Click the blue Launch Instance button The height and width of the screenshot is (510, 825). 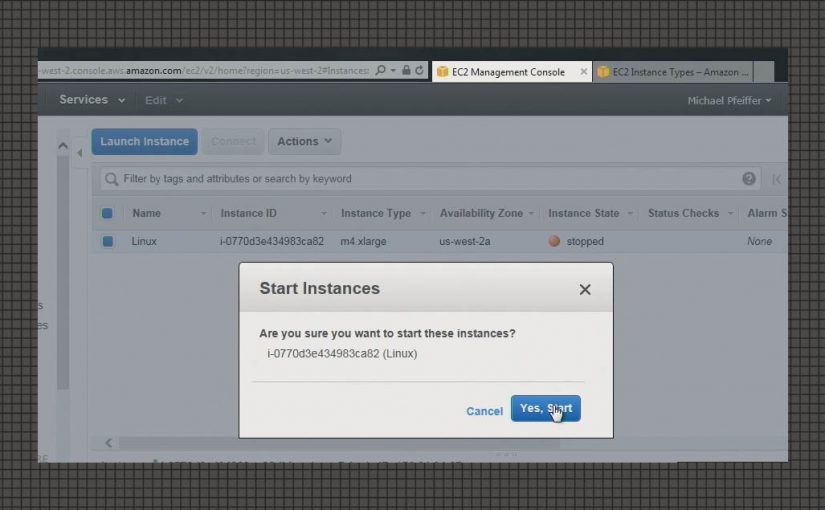click(x=145, y=142)
